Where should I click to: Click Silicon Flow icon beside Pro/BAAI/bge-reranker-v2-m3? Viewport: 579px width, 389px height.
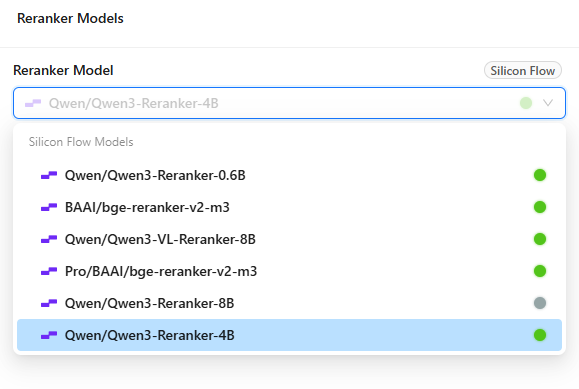pyautogui.click(x=49, y=271)
